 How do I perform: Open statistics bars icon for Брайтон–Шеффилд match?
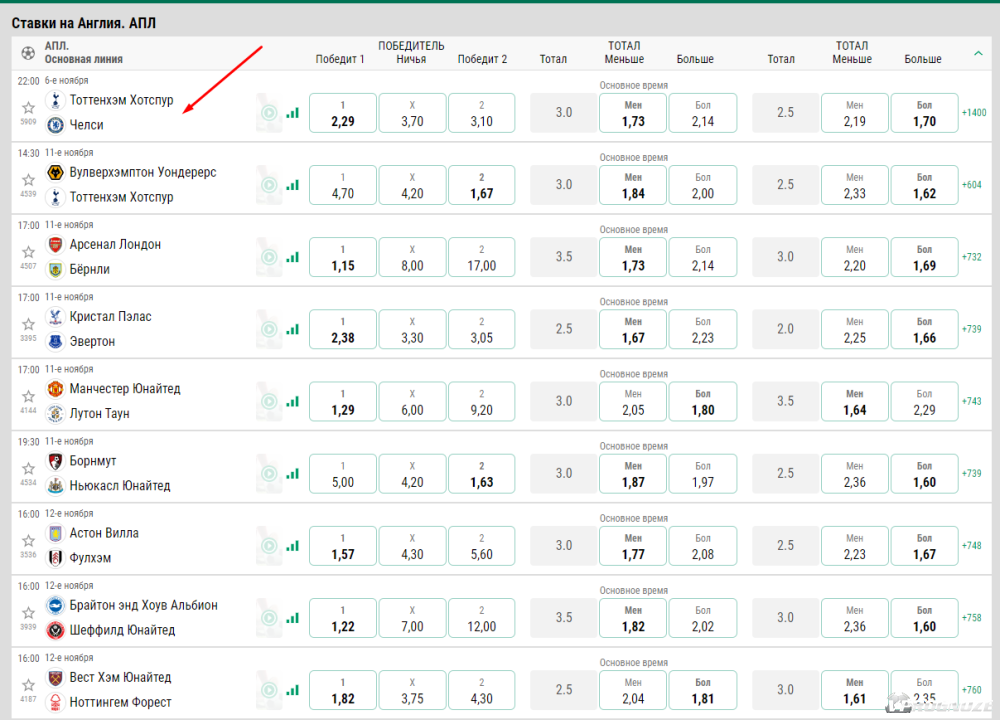pyautogui.click(x=293, y=617)
